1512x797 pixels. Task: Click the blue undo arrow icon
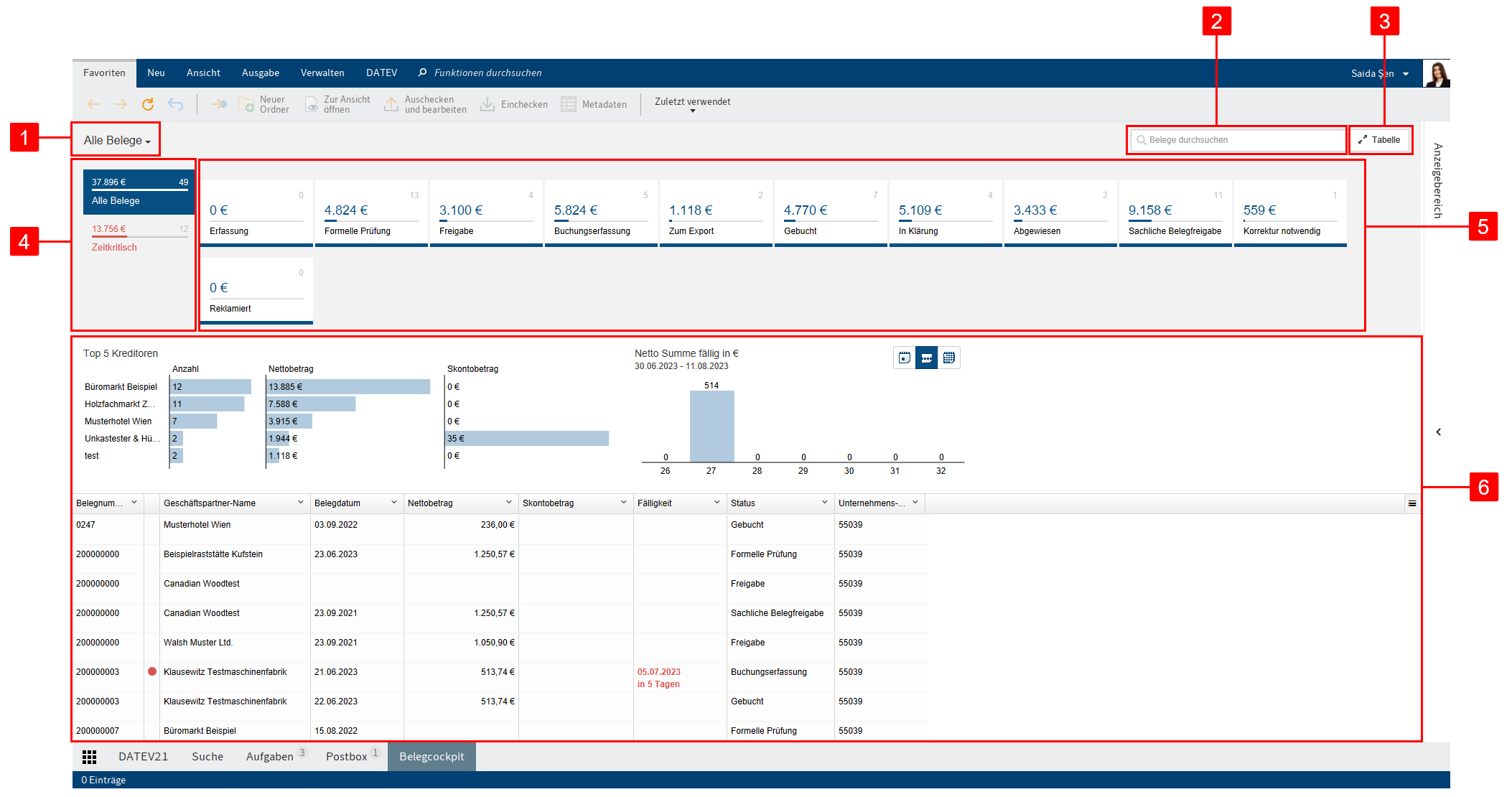pyautogui.click(x=175, y=105)
